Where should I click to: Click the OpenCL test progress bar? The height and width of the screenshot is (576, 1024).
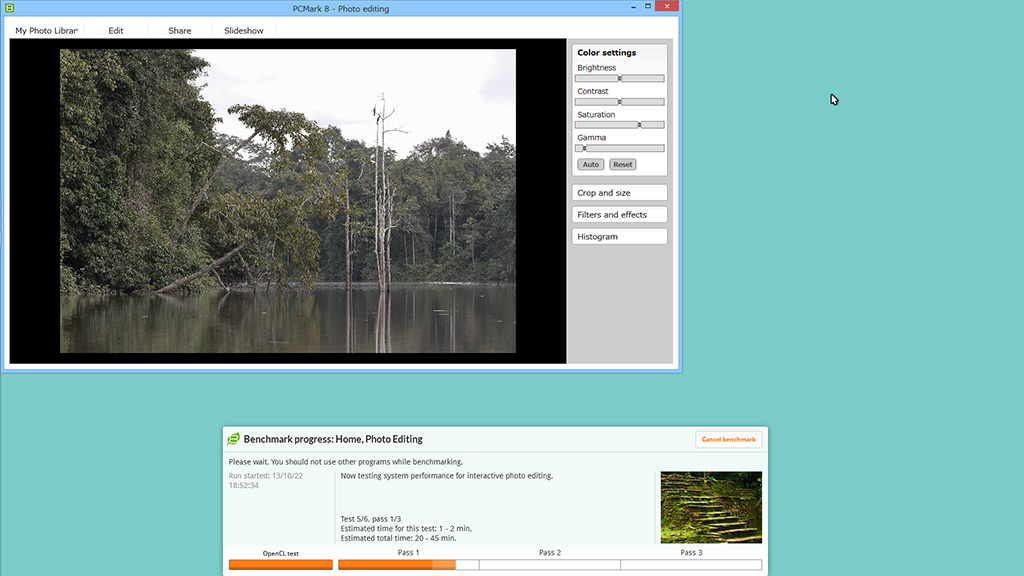[281, 565]
